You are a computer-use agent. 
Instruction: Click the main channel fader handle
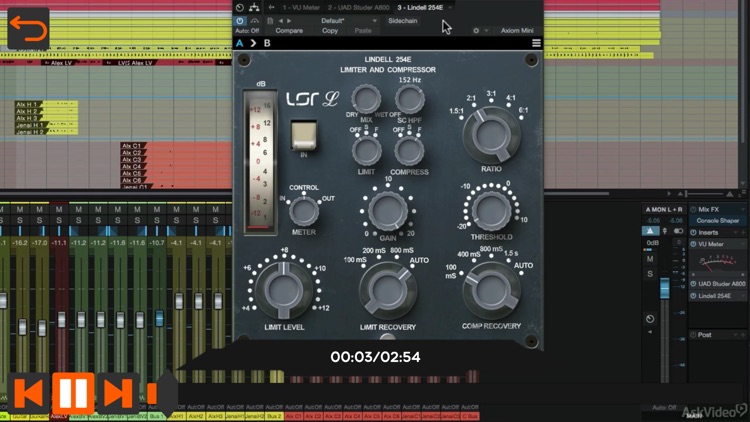click(665, 289)
